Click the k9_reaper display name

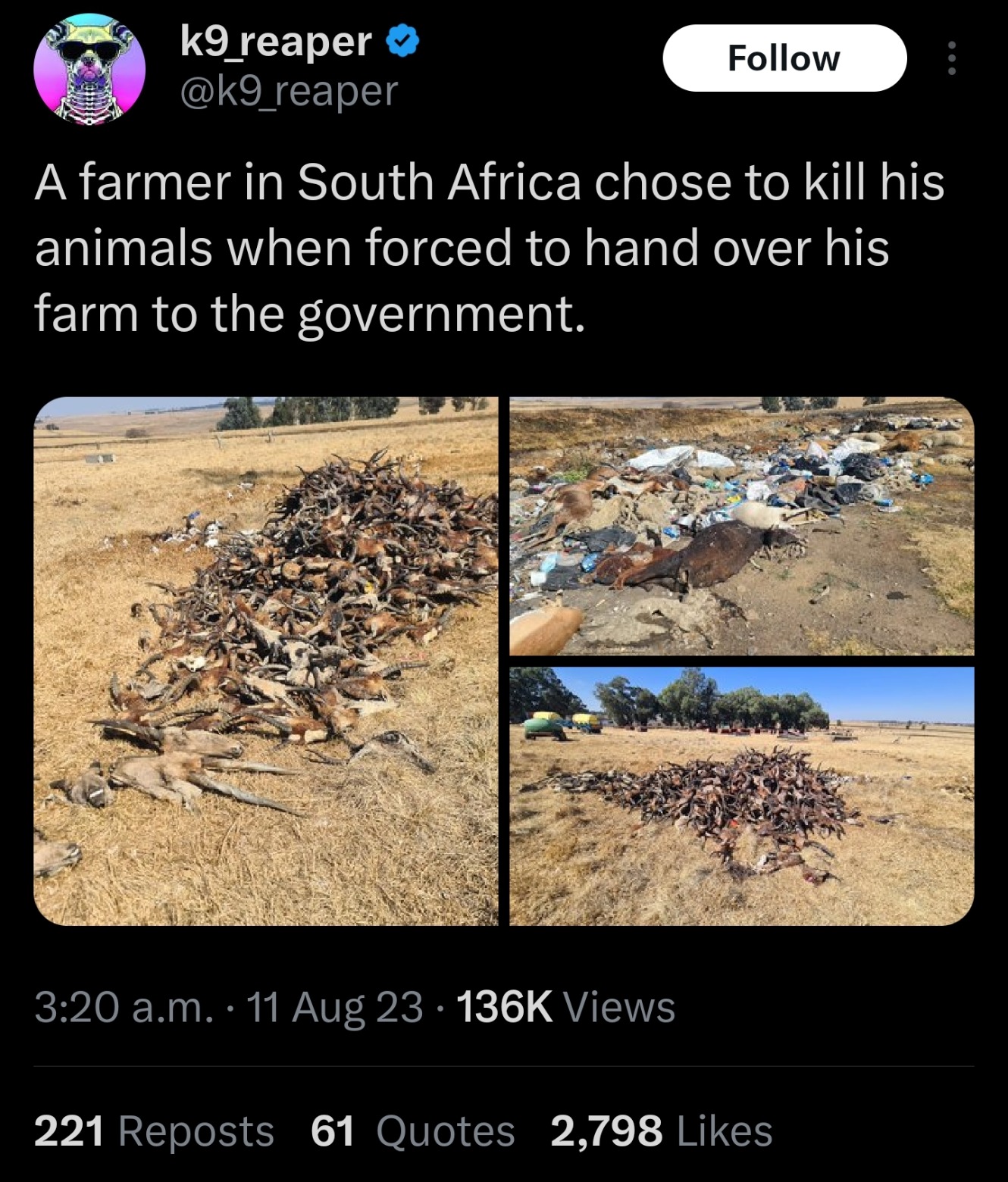[x=277, y=42]
